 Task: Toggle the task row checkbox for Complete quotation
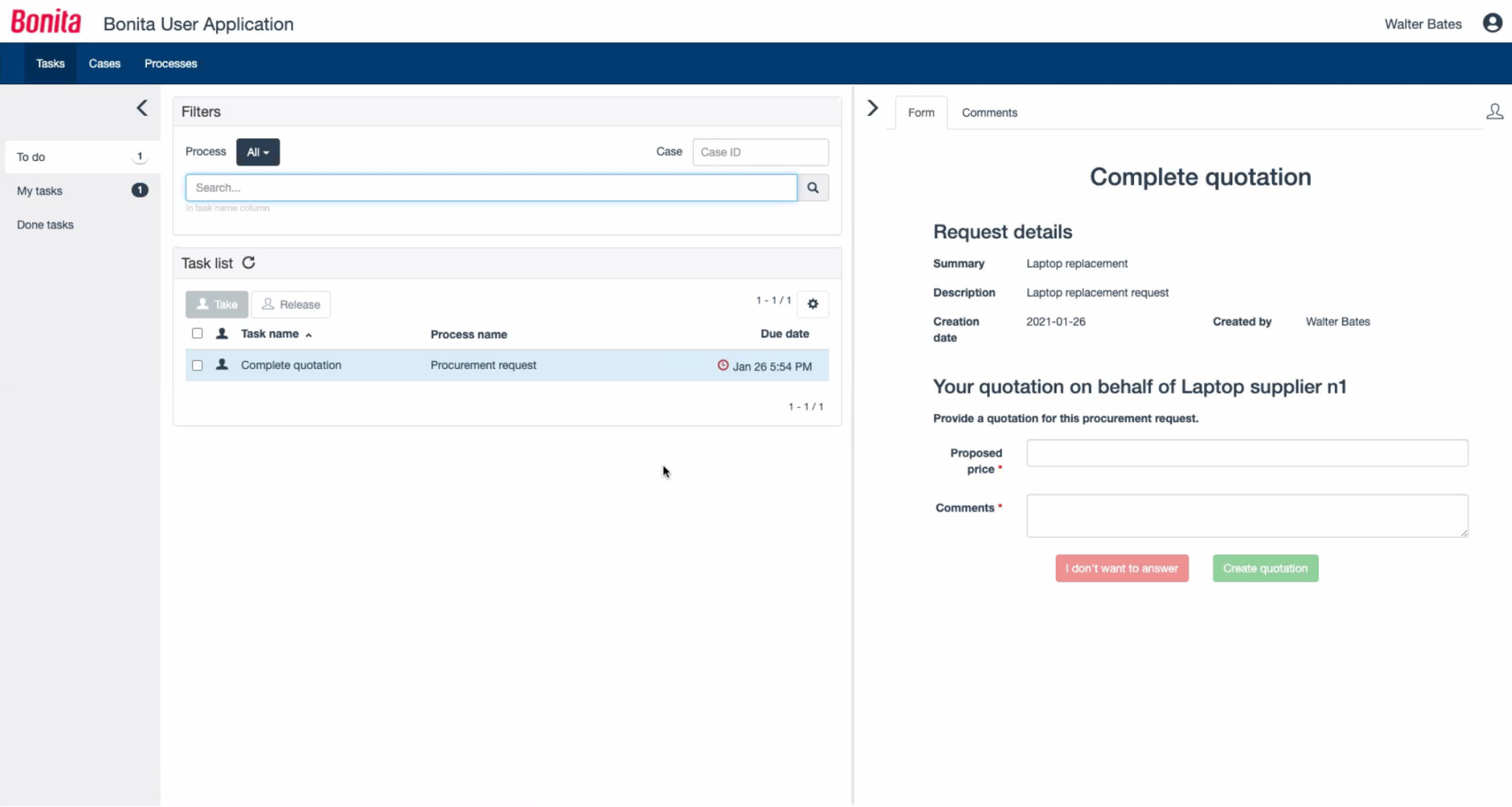(197, 365)
